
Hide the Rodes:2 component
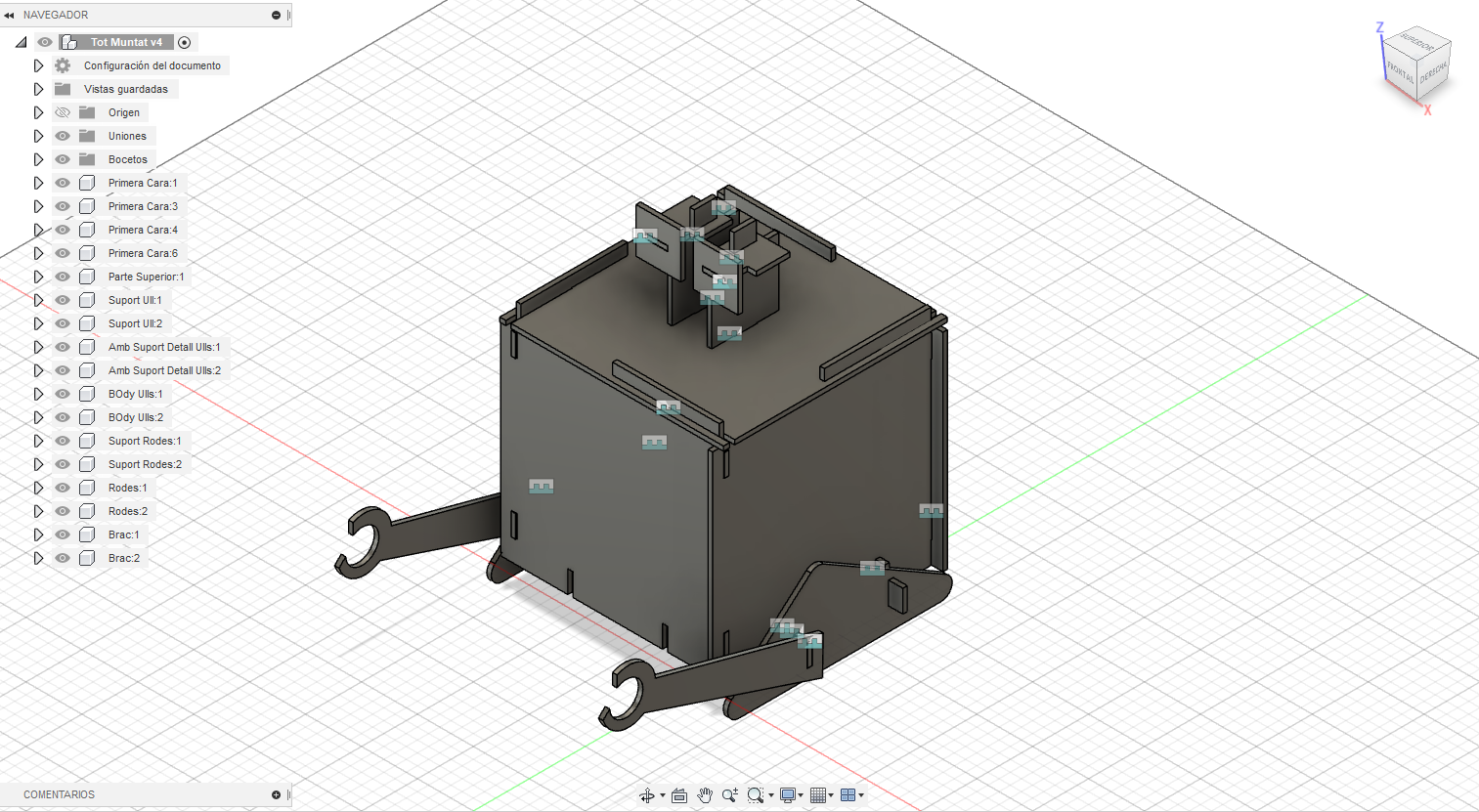[x=63, y=511]
